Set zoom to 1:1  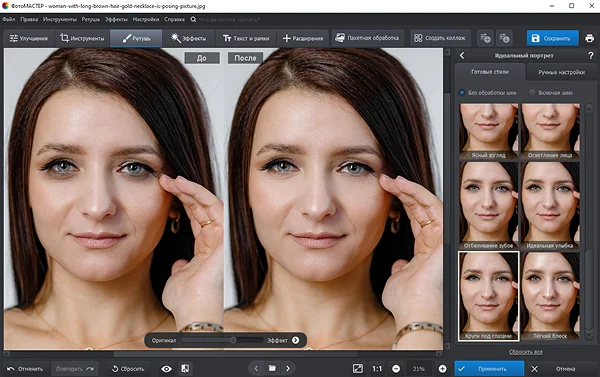coord(377,369)
